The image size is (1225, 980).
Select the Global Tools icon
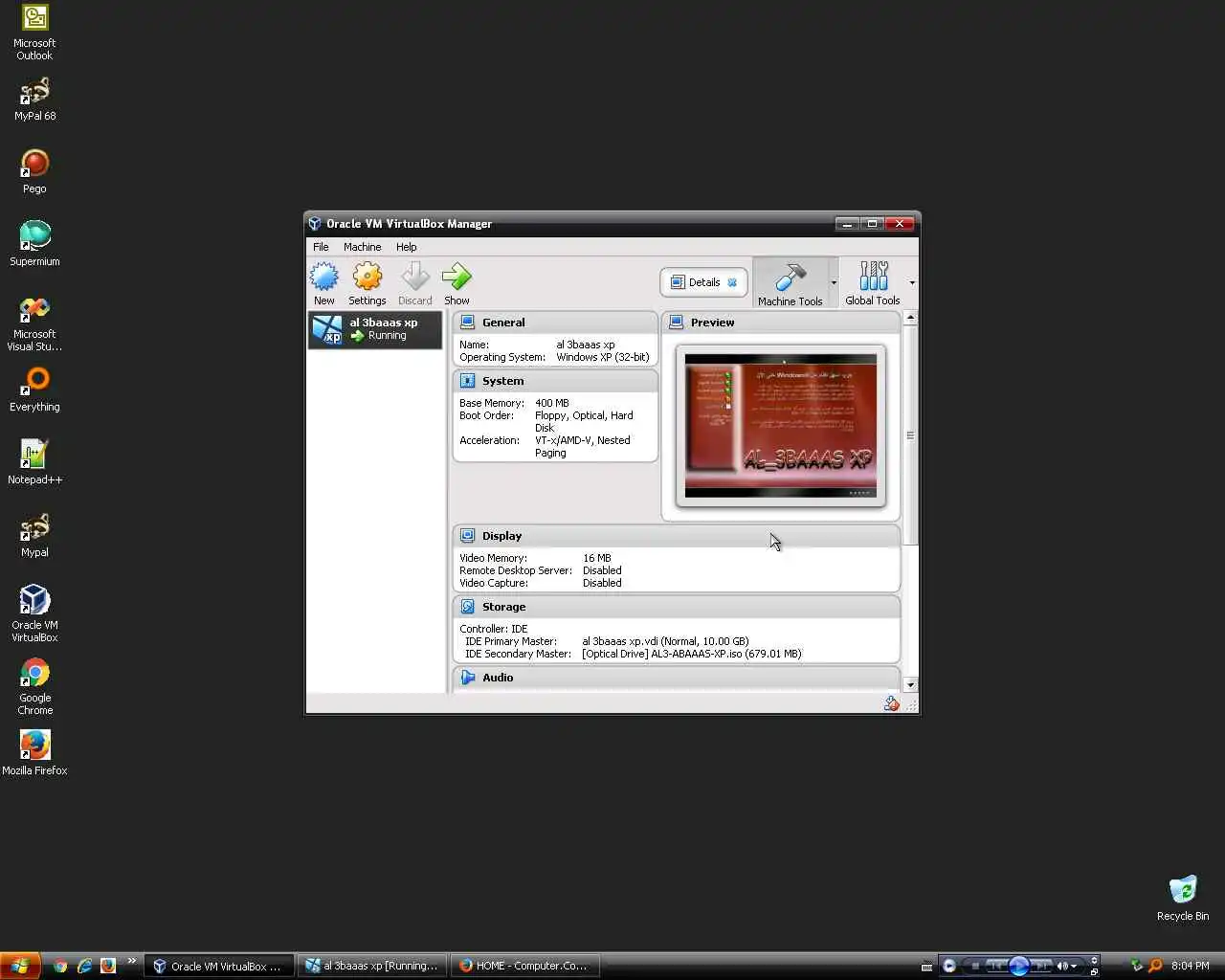[873, 277]
